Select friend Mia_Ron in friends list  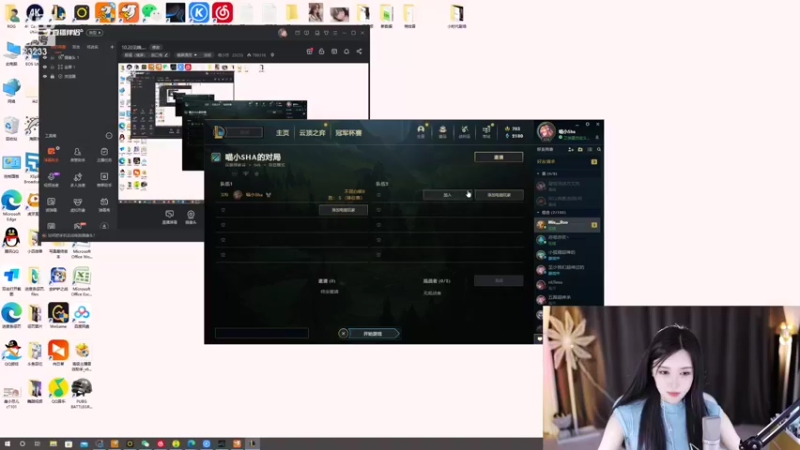567,224
